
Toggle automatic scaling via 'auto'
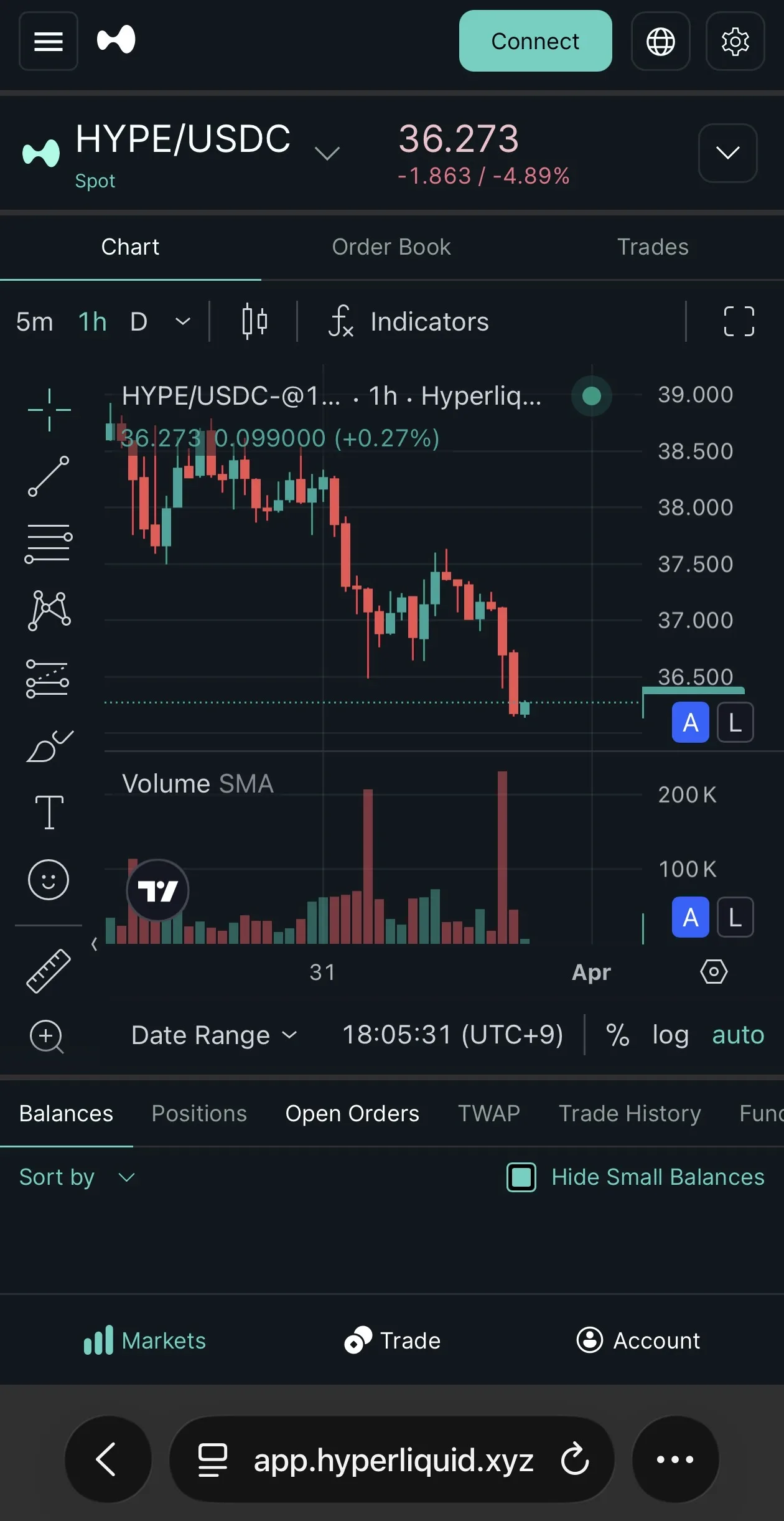tap(738, 1035)
